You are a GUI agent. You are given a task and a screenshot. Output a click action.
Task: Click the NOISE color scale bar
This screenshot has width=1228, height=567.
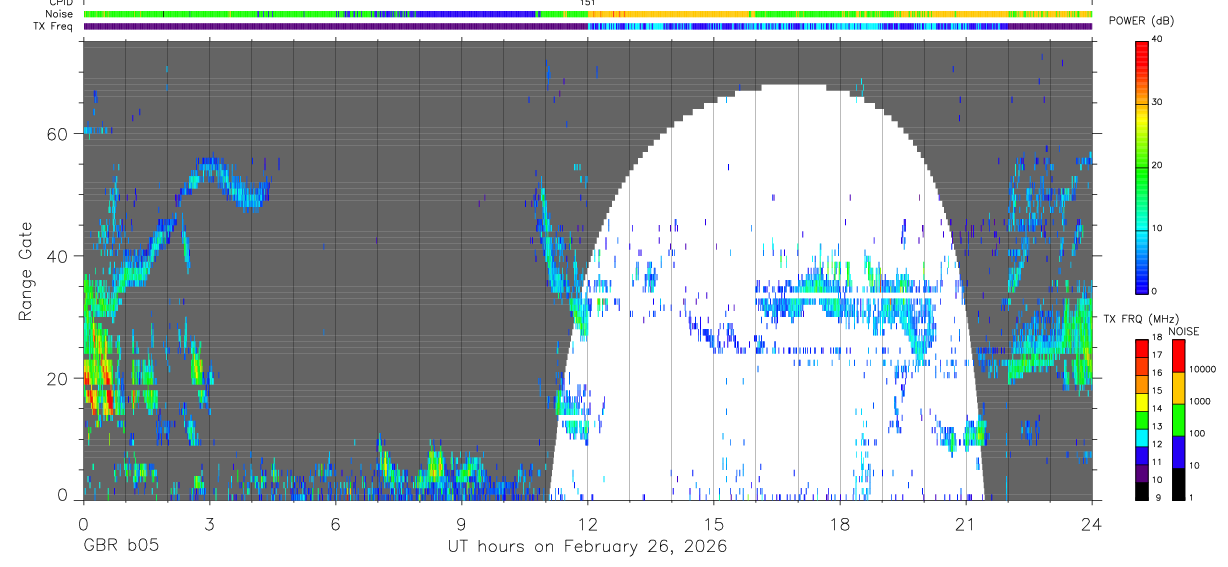click(x=1179, y=419)
